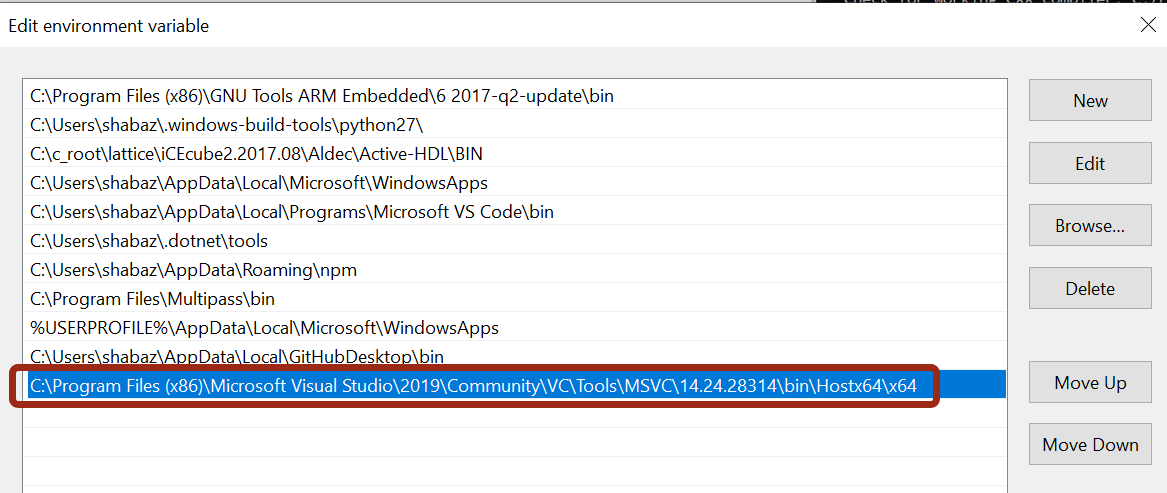Click the first empty row below the MSVC entry
The image size is (1167, 493).
coord(514,413)
